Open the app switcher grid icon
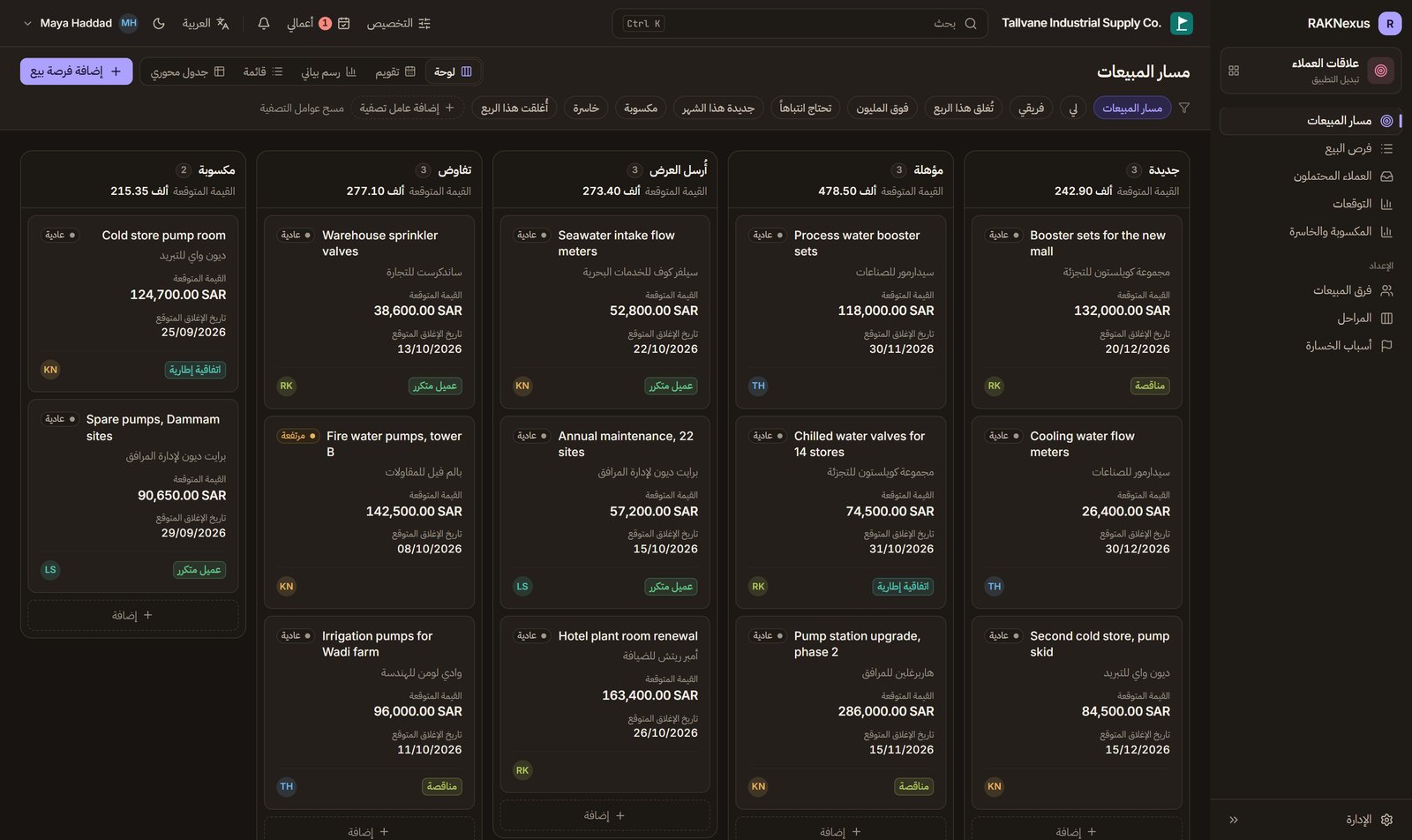This screenshot has width=1412, height=840. coord(1234,71)
